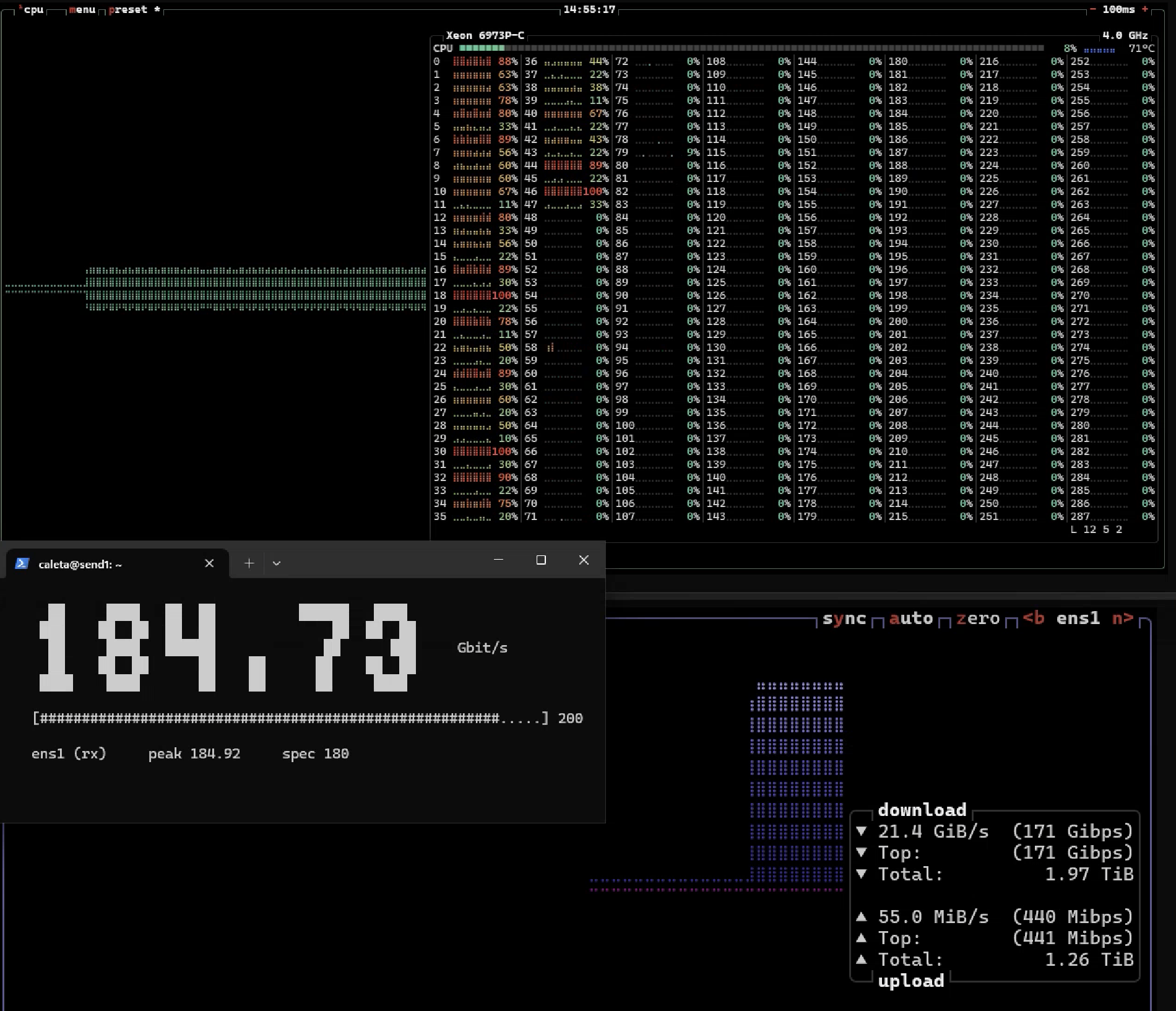
Task: Click the download Total 1.97 TiB value
Action: tap(1089, 874)
